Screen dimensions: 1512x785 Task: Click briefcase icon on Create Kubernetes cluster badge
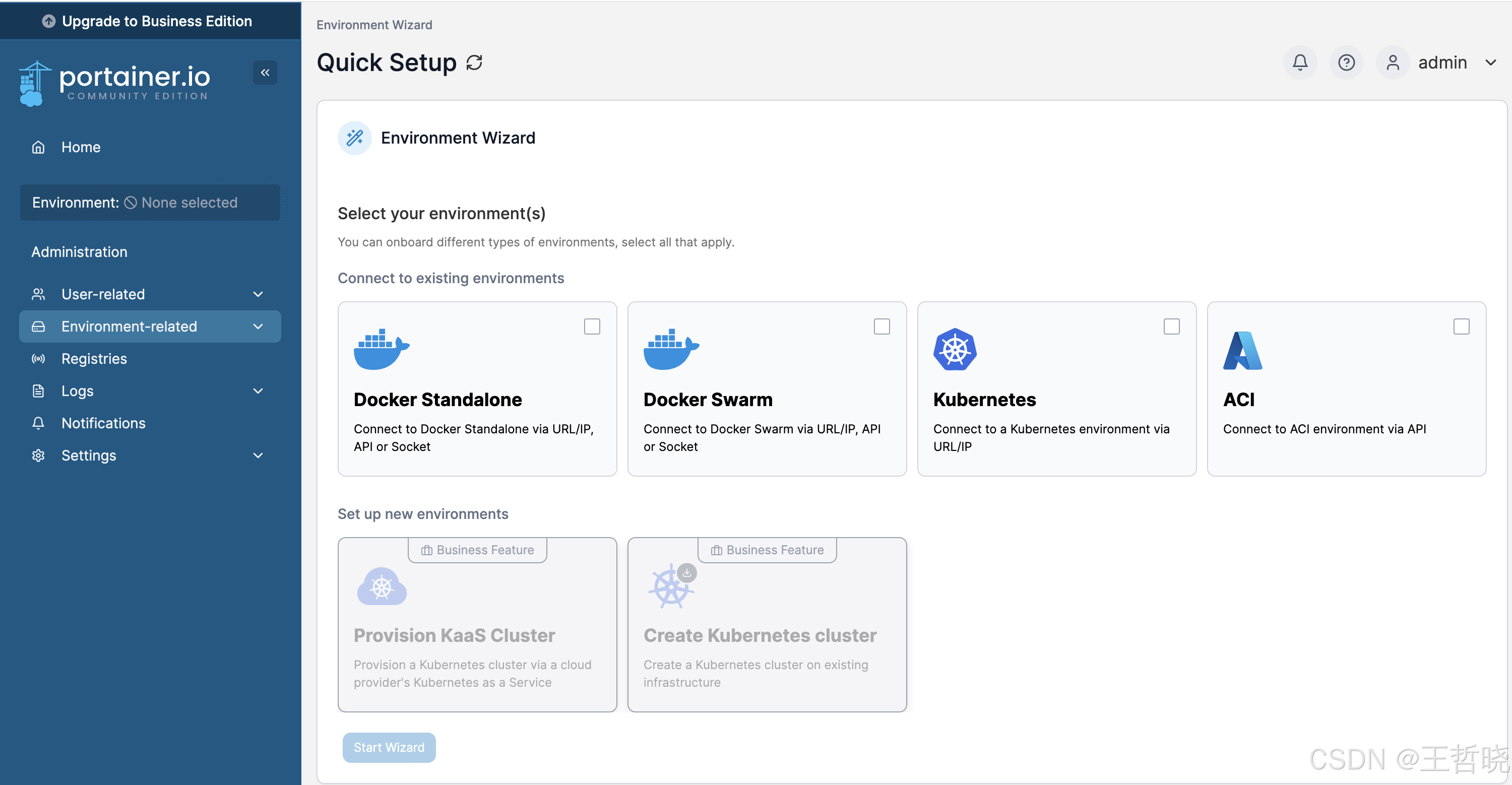point(716,550)
